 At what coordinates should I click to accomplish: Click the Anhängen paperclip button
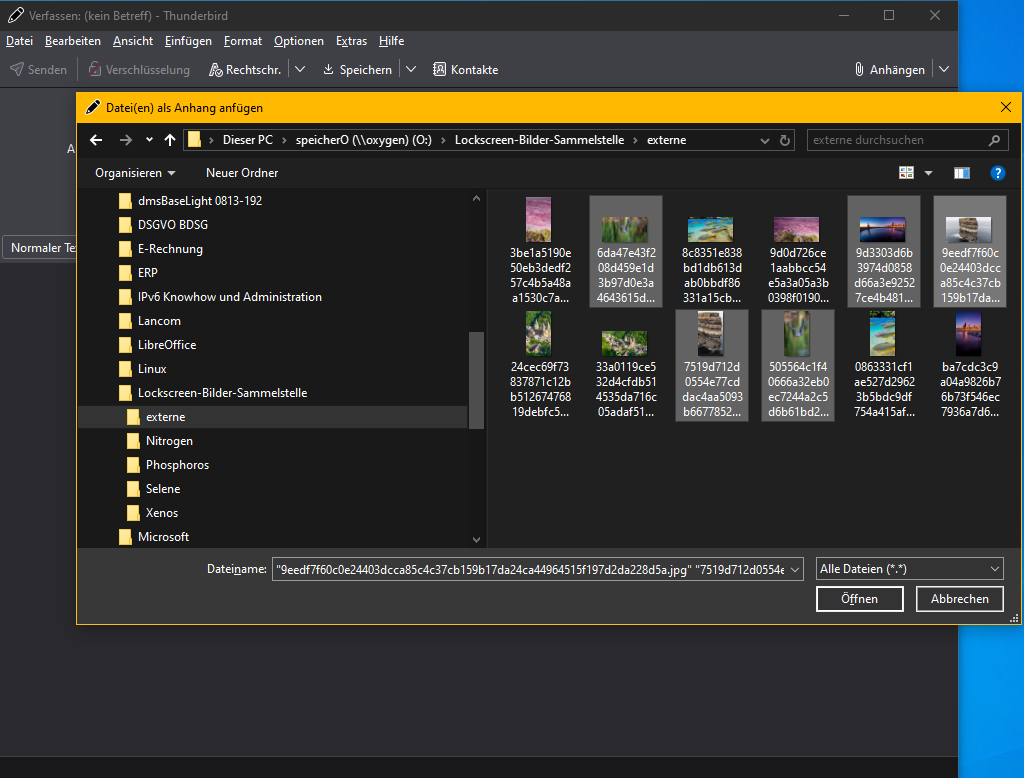pyautogui.click(x=889, y=69)
